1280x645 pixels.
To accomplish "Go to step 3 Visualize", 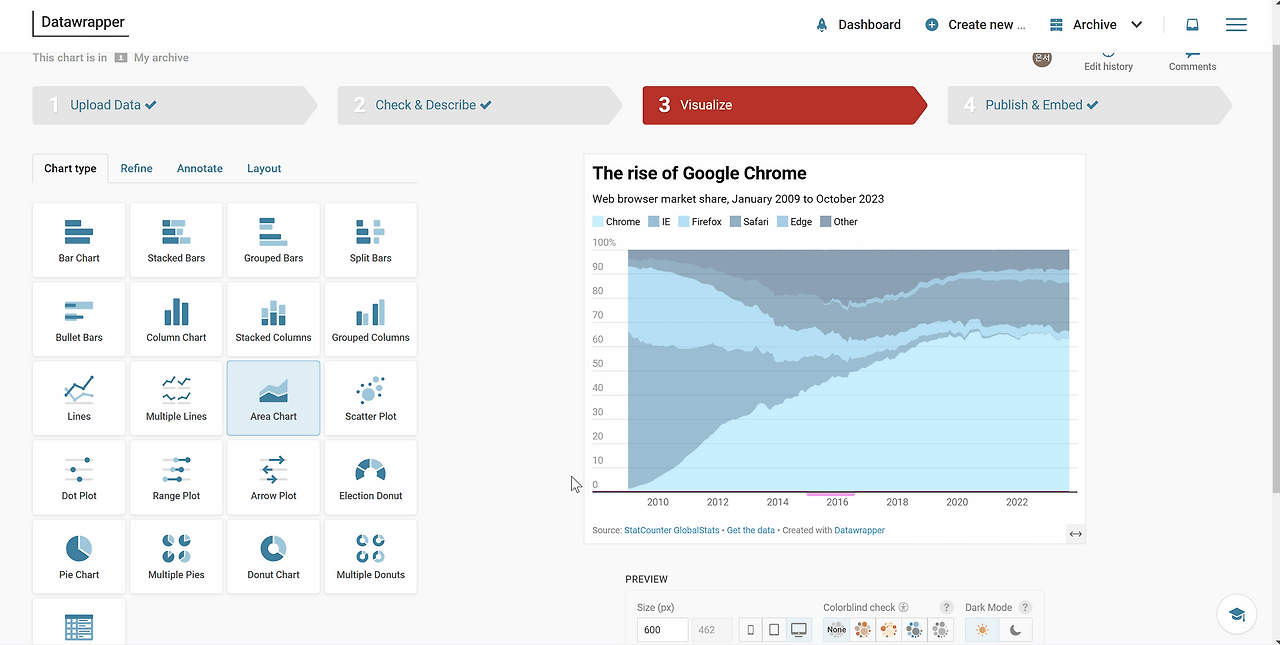I will click(785, 105).
